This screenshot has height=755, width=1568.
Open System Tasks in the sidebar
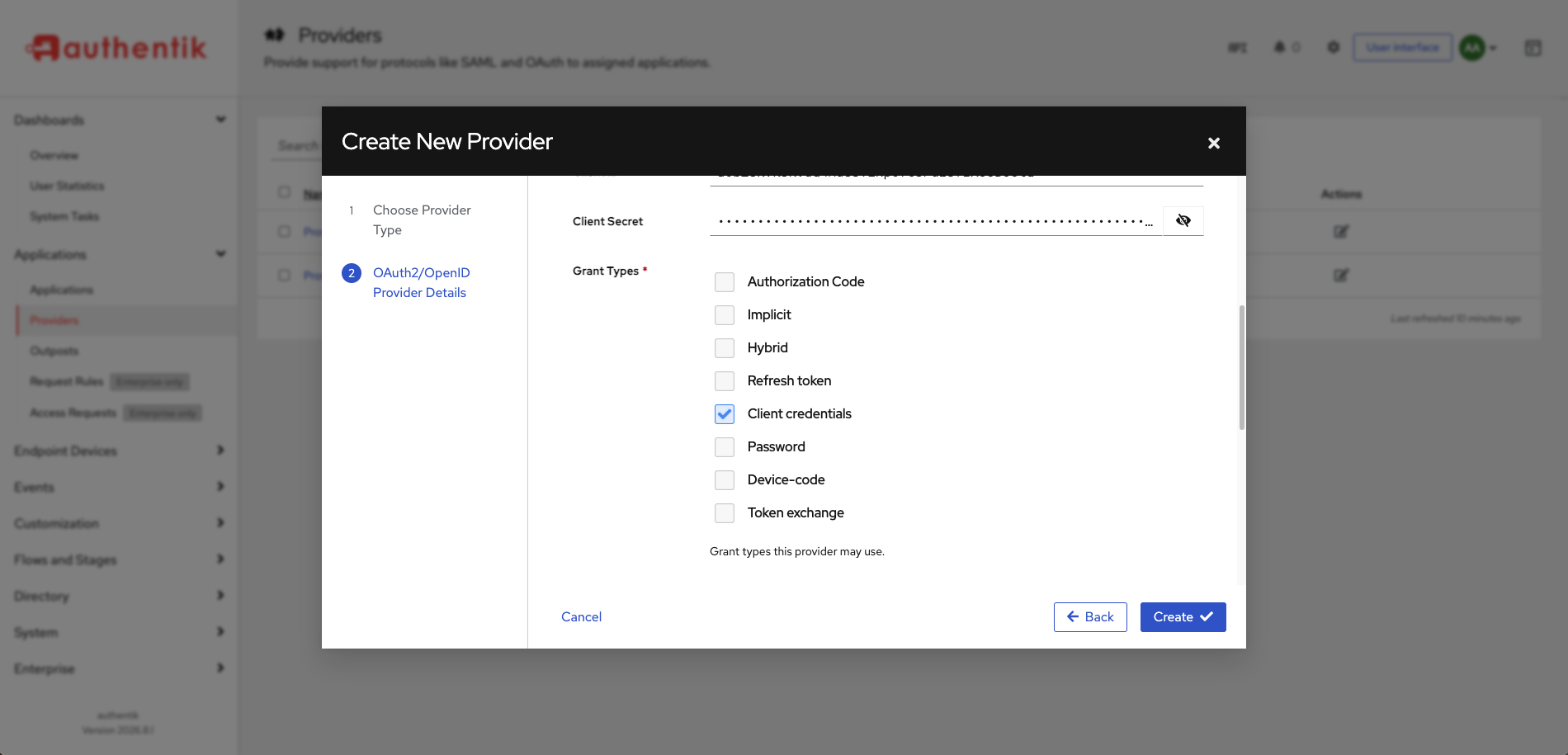[x=64, y=216]
